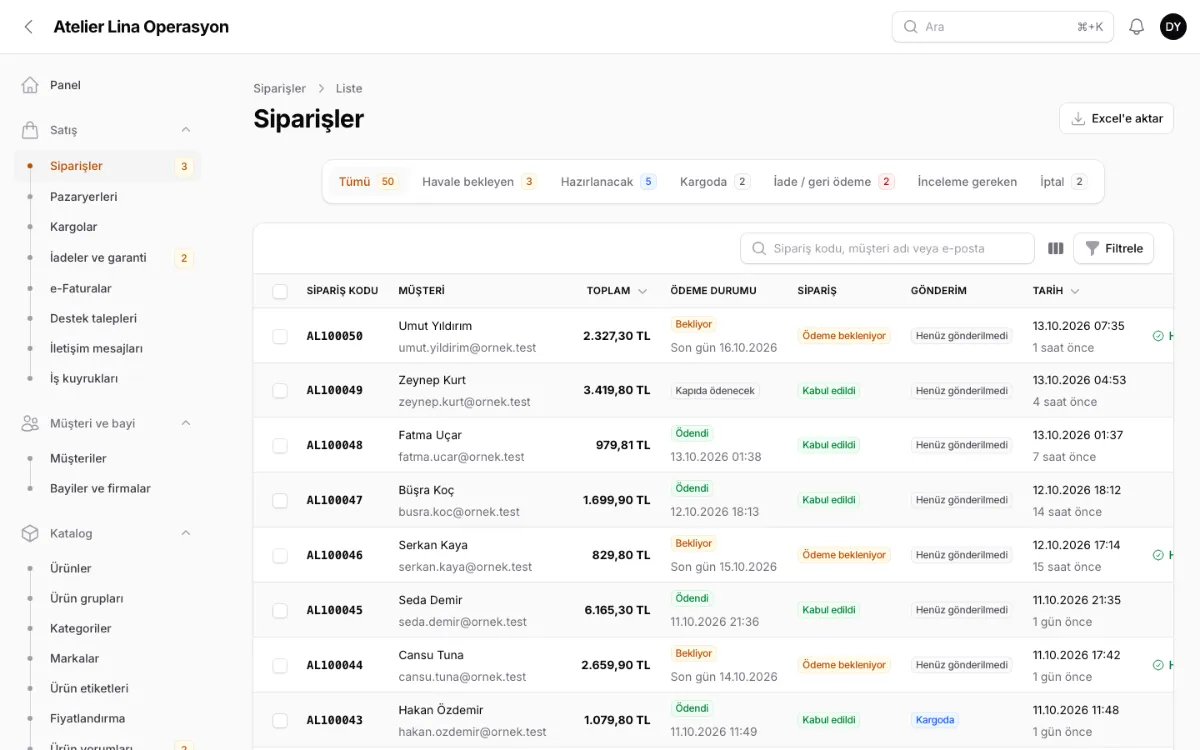This screenshot has width=1200, height=750.
Task: Open the Filtrele button
Action: click(1113, 248)
